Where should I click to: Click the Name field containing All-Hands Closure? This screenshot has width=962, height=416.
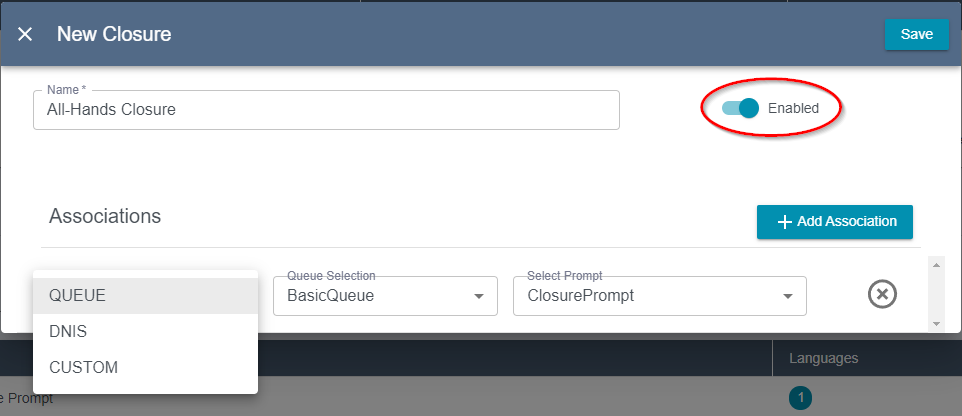pyautogui.click(x=326, y=110)
